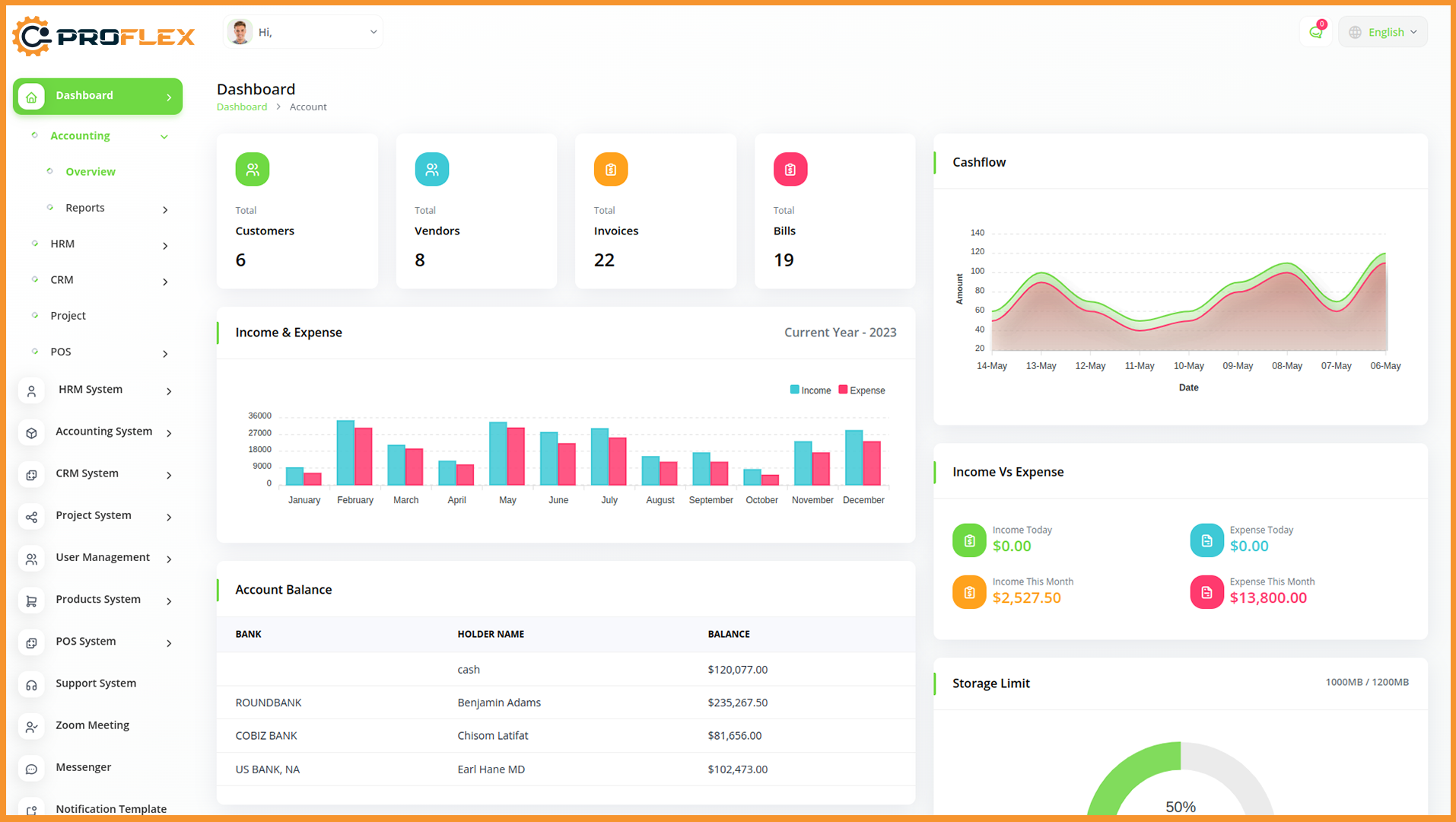Click the Project System share icon
The height and width of the screenshot is (822, 1456).
click(31, 517)
